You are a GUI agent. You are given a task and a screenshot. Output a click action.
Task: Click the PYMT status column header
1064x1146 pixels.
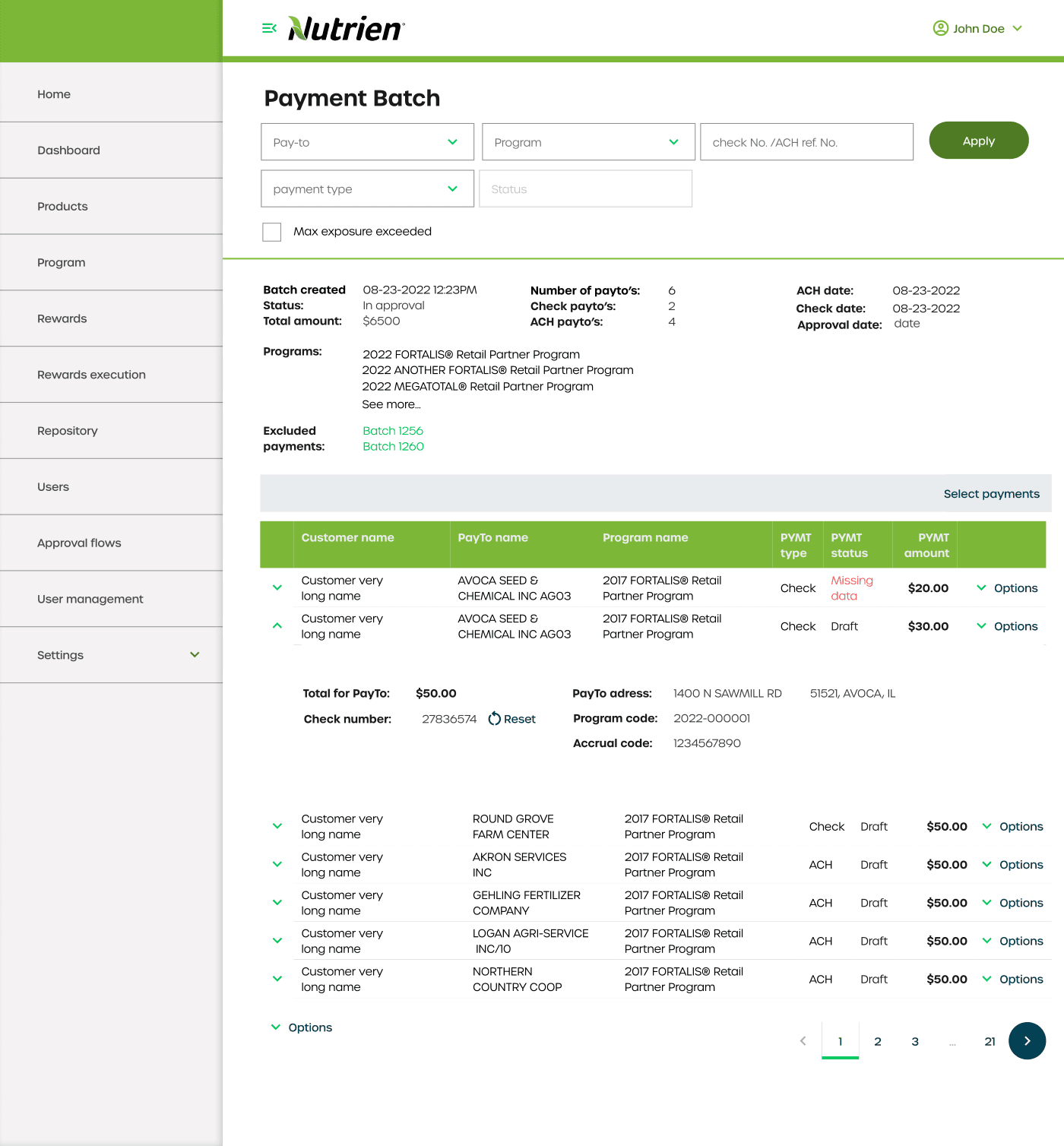[x=849, y=545]
